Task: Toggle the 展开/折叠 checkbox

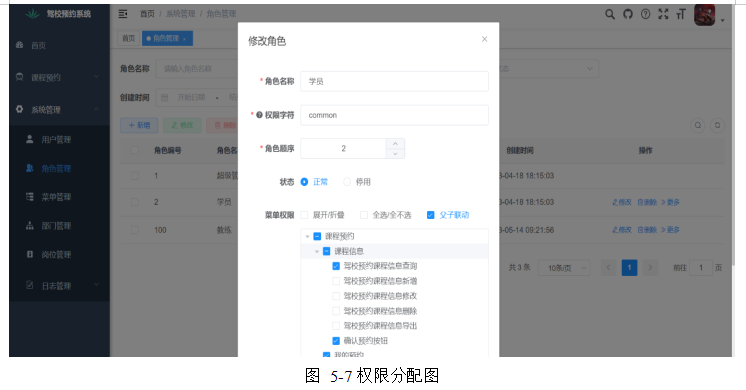Action: pos(304,215)
